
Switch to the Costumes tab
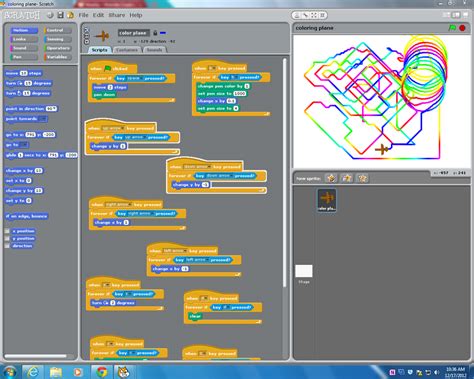click(127, 50)
